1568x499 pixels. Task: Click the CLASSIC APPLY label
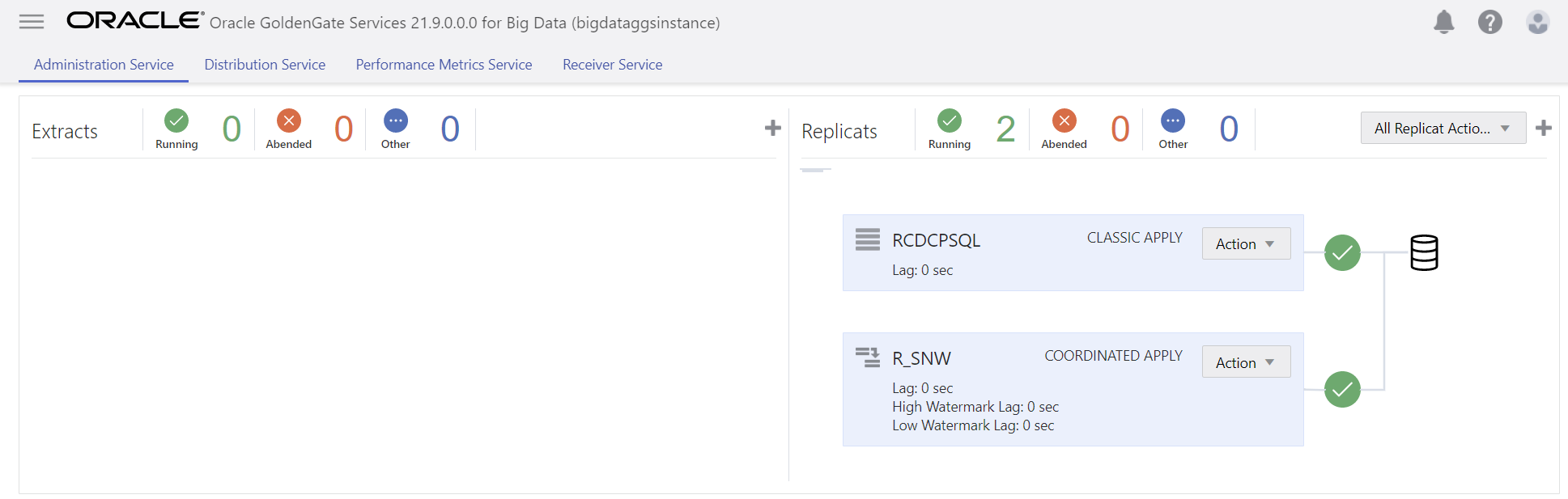point(1134,238)
